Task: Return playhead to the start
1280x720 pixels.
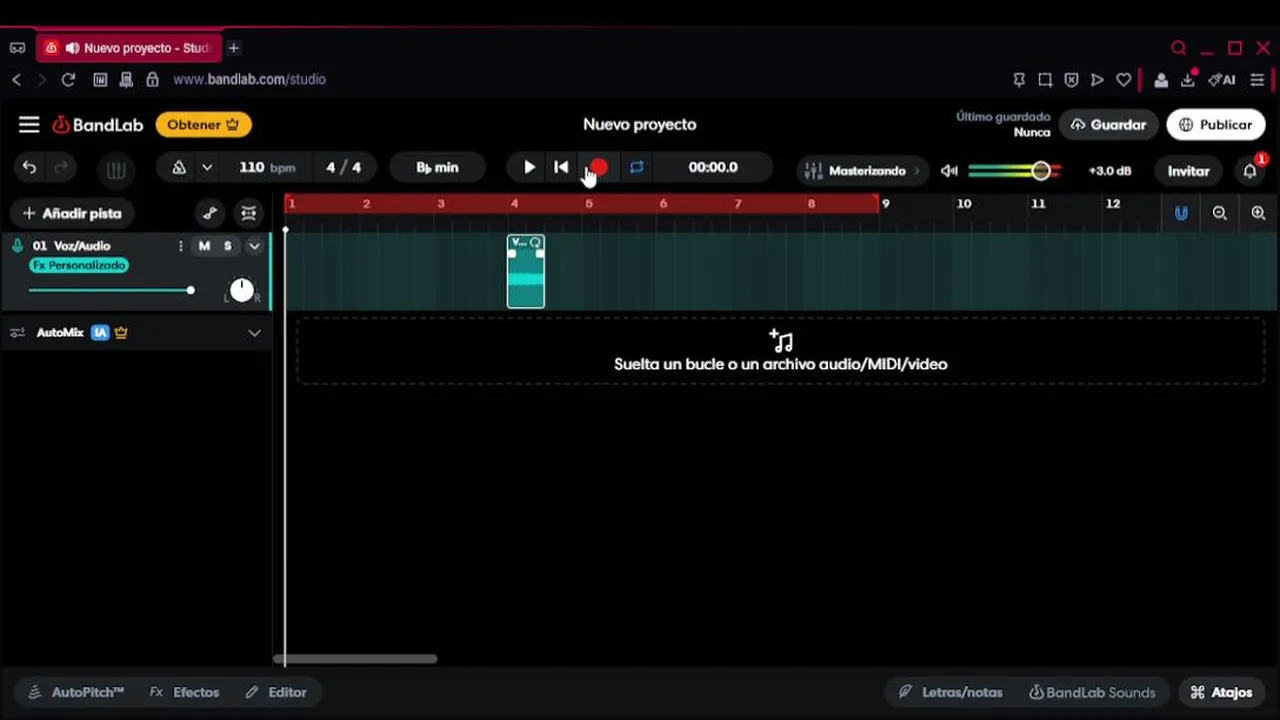Action: [x=561, y=168]
